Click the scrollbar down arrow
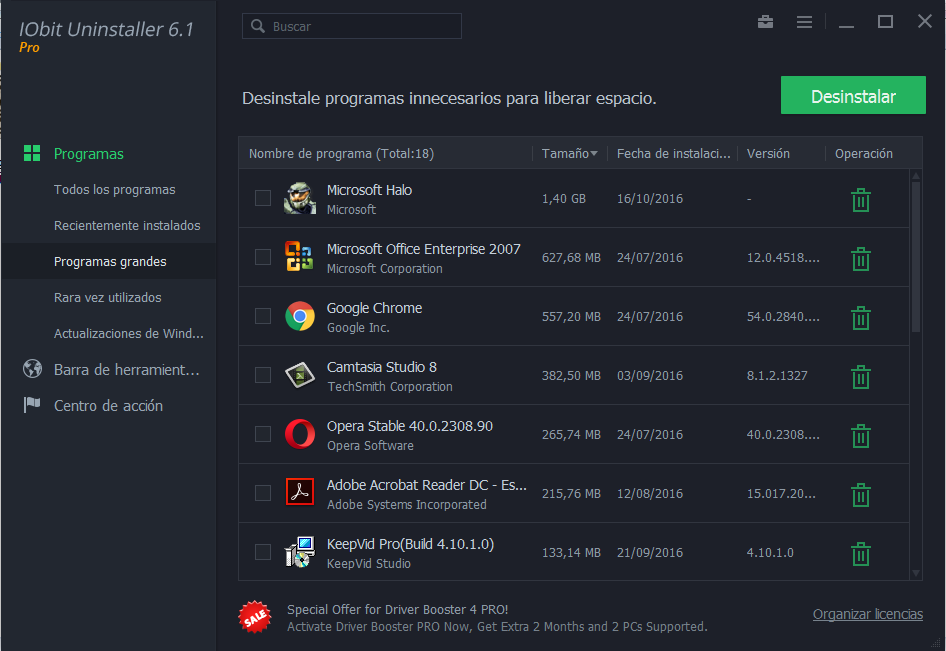The width and height of the screenshot is (946, 651). click(916, 573)
